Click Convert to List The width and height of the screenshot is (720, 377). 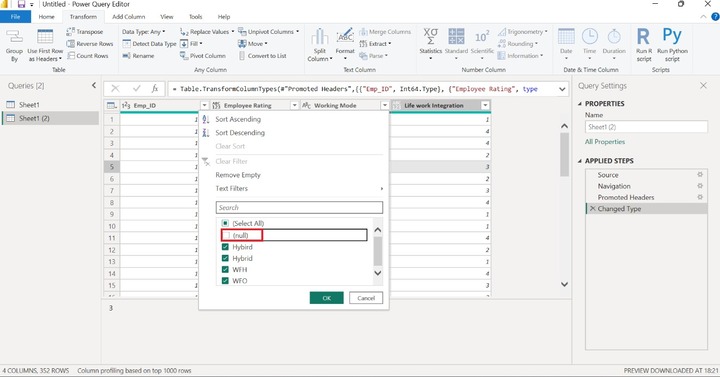tap(263, 56)
